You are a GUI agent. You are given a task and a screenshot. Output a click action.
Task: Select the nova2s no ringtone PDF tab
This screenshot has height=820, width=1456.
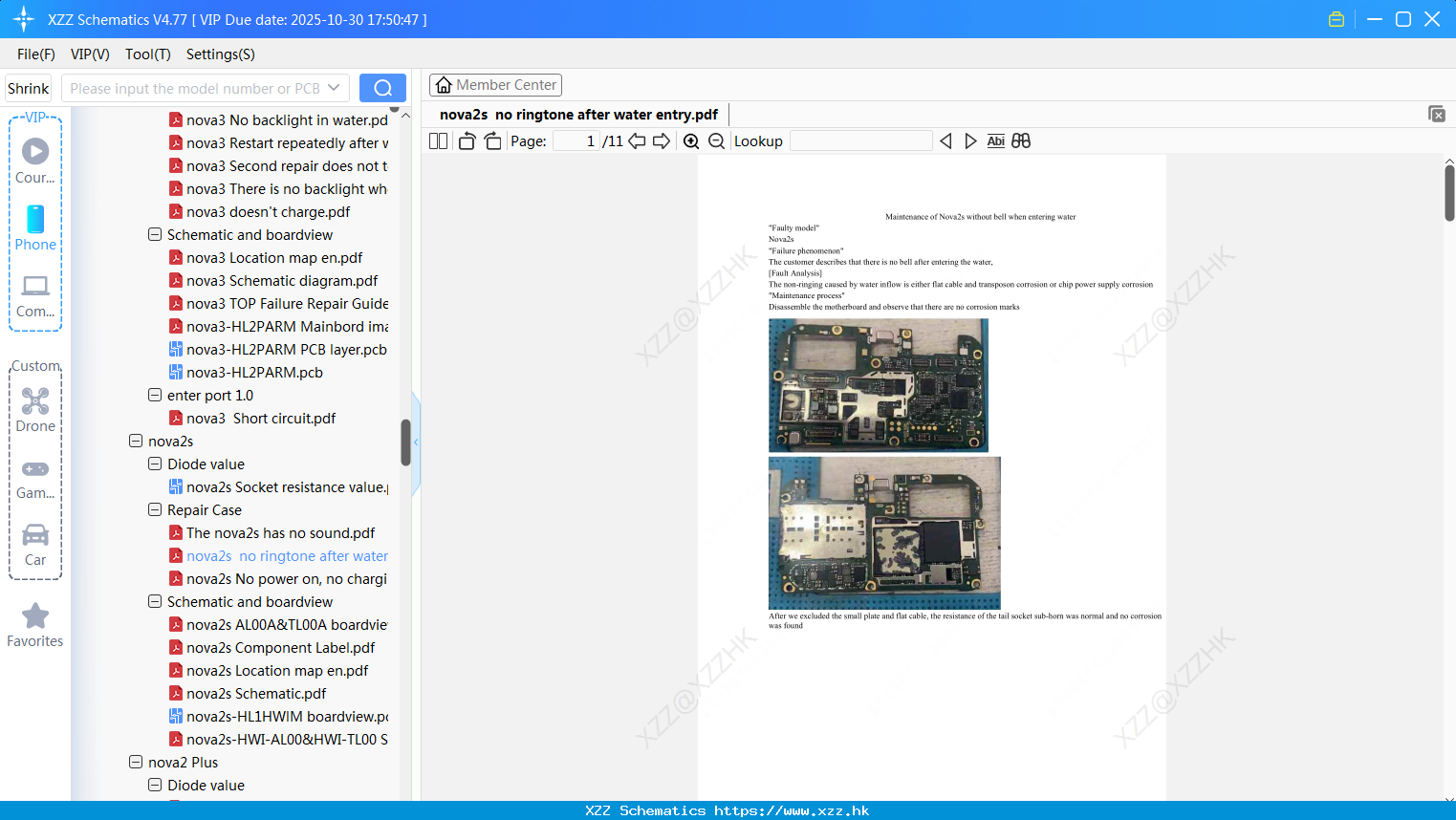[x=578, y=115]
